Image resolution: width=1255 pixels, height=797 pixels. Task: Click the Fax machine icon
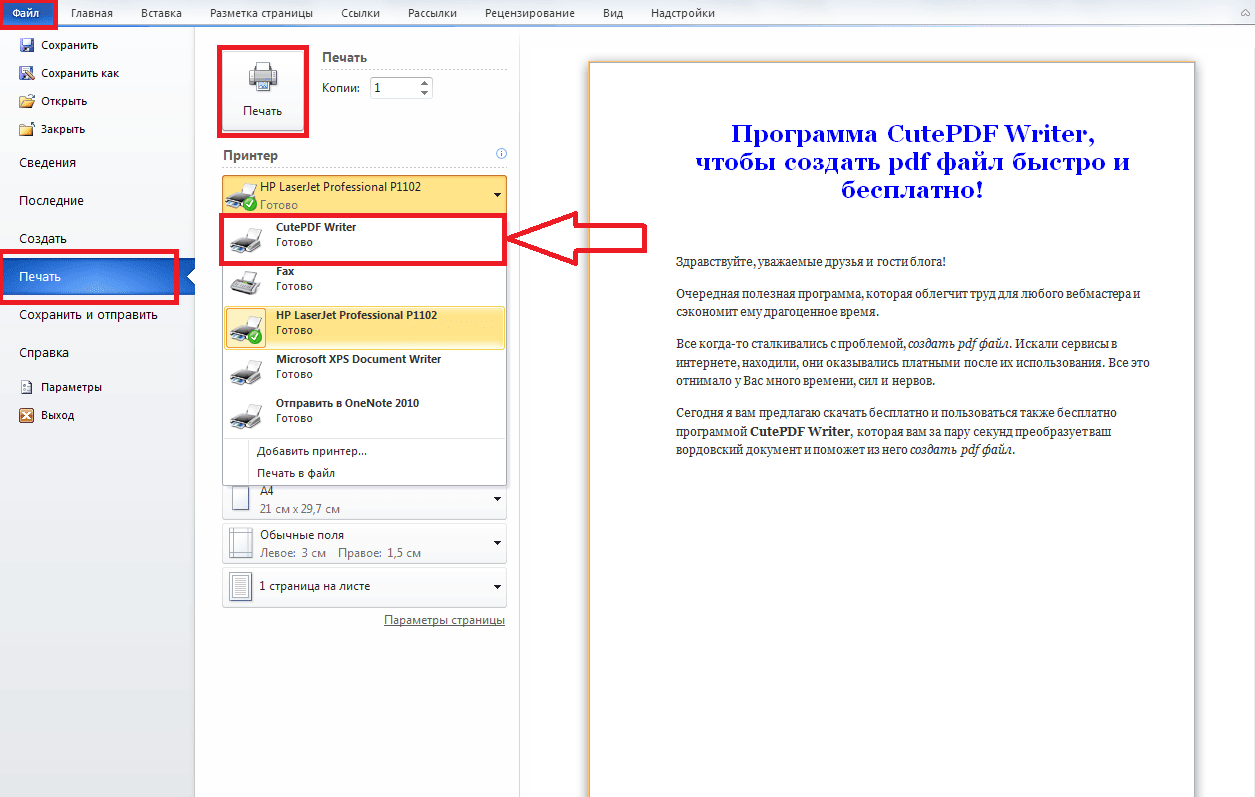(x=246, y=281)
